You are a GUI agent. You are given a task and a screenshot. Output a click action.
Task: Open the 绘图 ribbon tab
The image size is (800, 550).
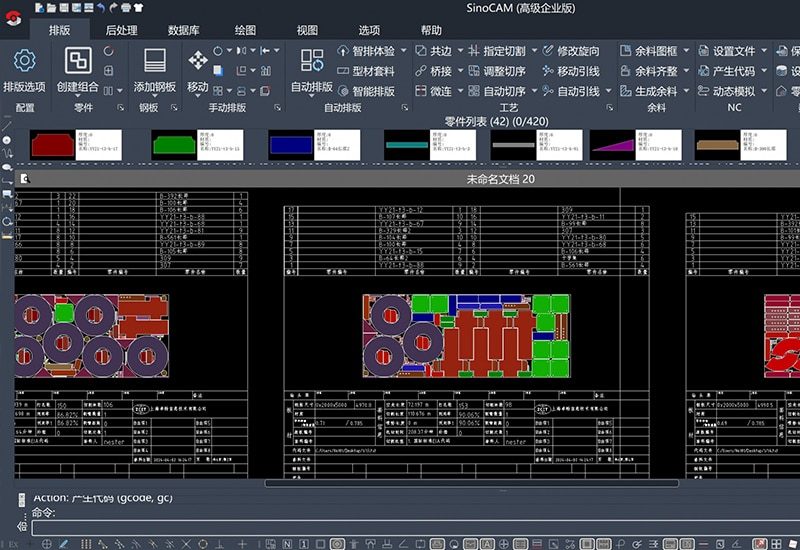pos(245,30)
